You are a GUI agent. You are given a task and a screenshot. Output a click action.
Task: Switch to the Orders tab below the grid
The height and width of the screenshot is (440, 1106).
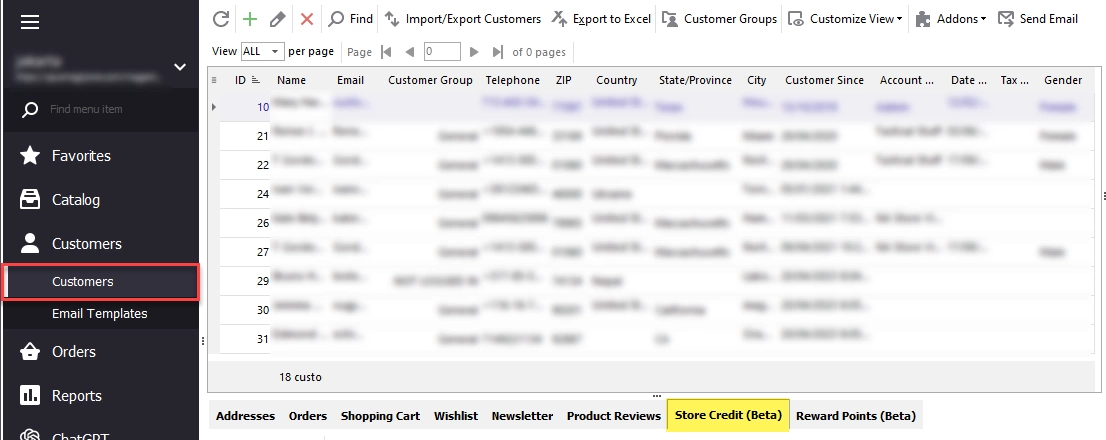click(x=308, y=416)
